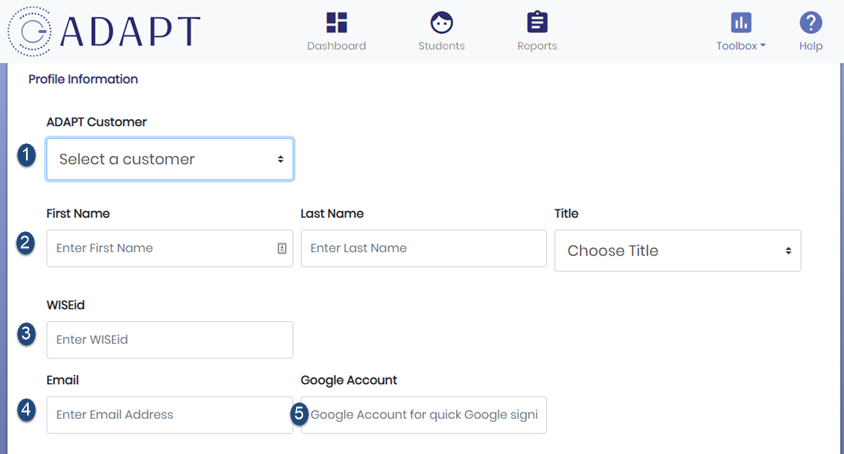Click the Help link text
The width and height of the screenshot is (844, 454).
[x=810, y=46]
